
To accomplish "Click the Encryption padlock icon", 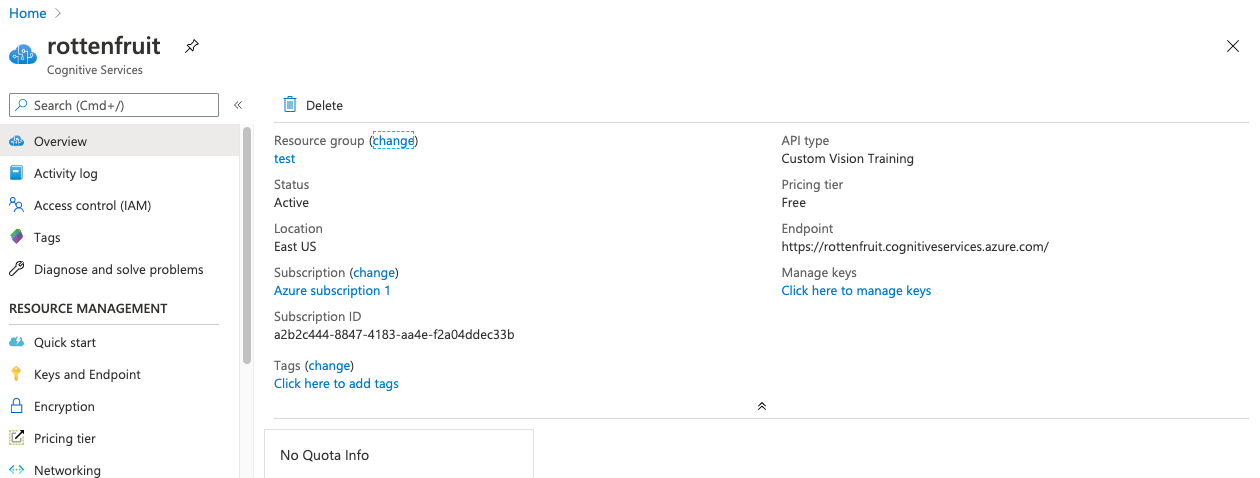I will pyautogui.click(x=16, y=406).
